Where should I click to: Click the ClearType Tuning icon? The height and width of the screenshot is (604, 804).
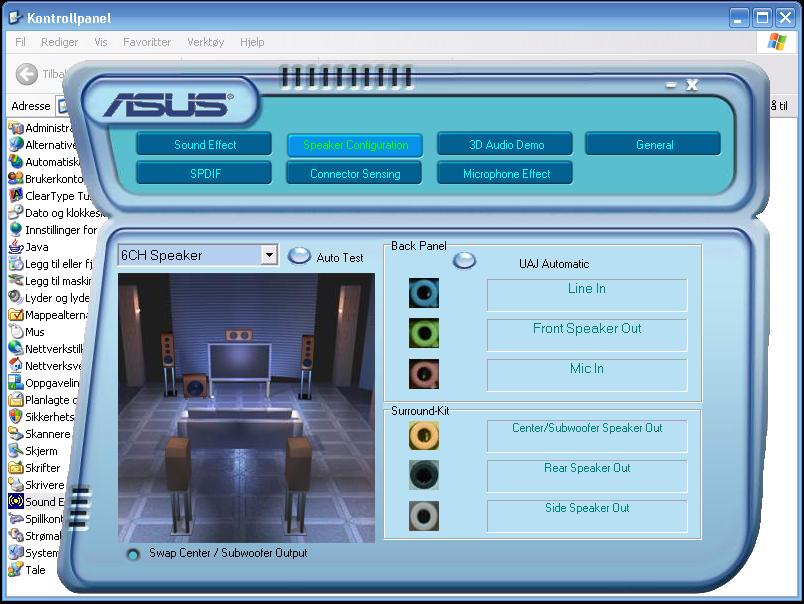coord(16,195)
